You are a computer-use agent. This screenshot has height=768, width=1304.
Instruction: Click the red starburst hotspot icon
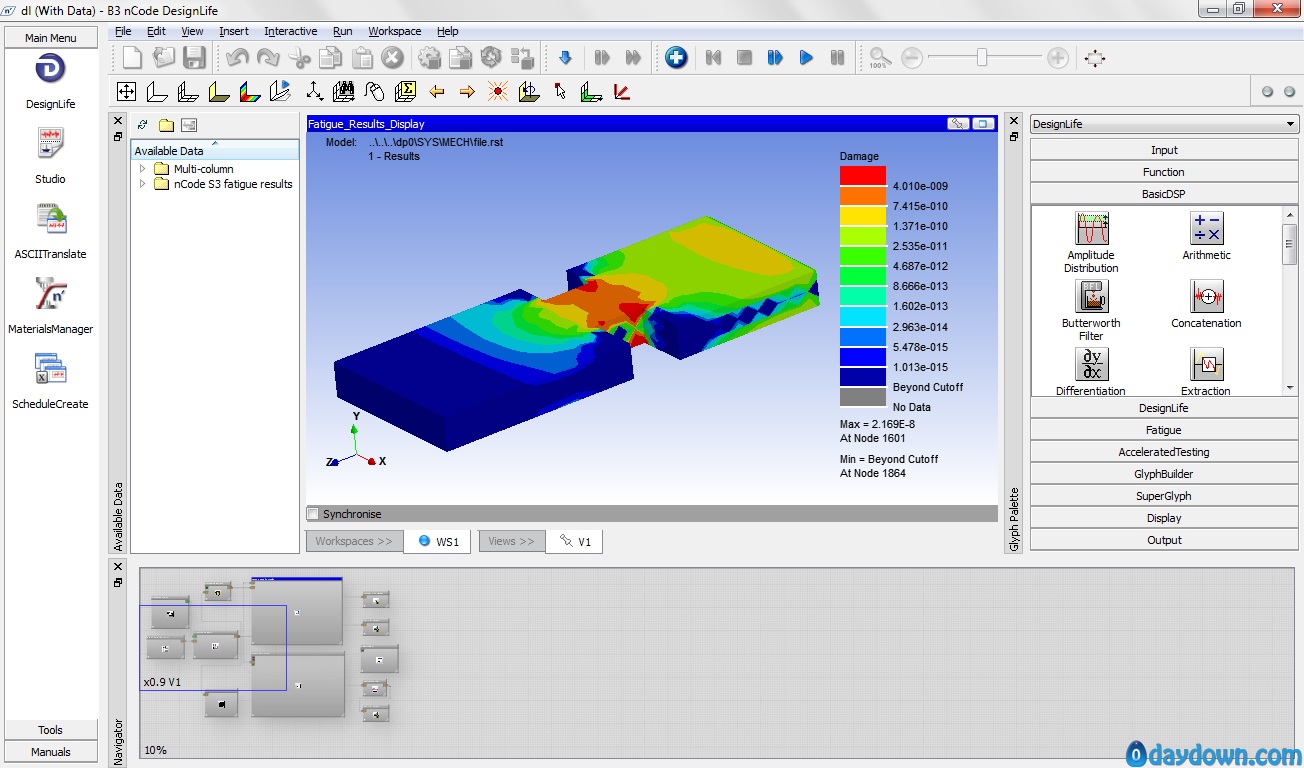pos(498,92)
